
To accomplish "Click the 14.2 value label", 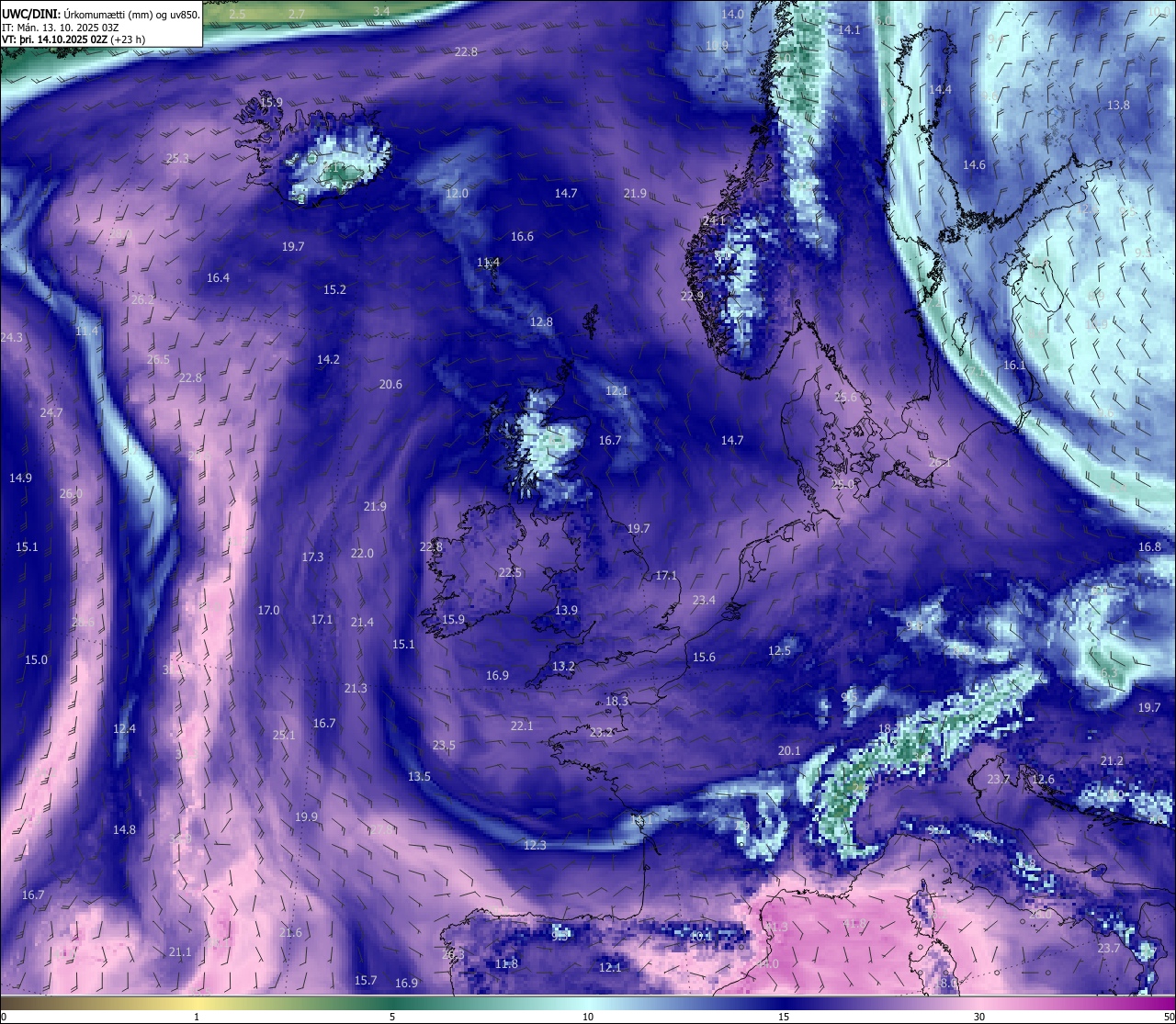I will click(x=328, y=359).
